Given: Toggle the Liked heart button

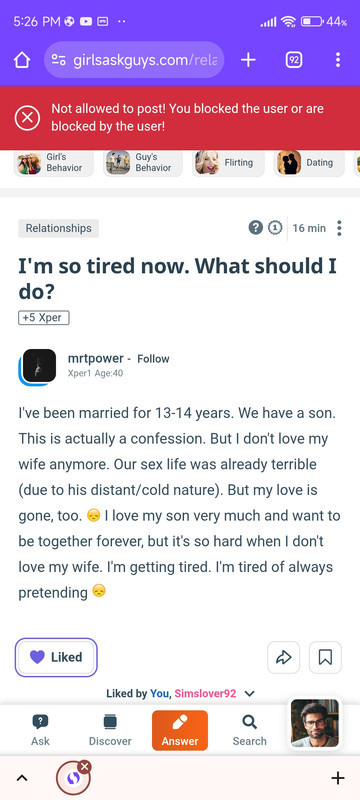Looking at the screenshot, I should tap(56, 657).
